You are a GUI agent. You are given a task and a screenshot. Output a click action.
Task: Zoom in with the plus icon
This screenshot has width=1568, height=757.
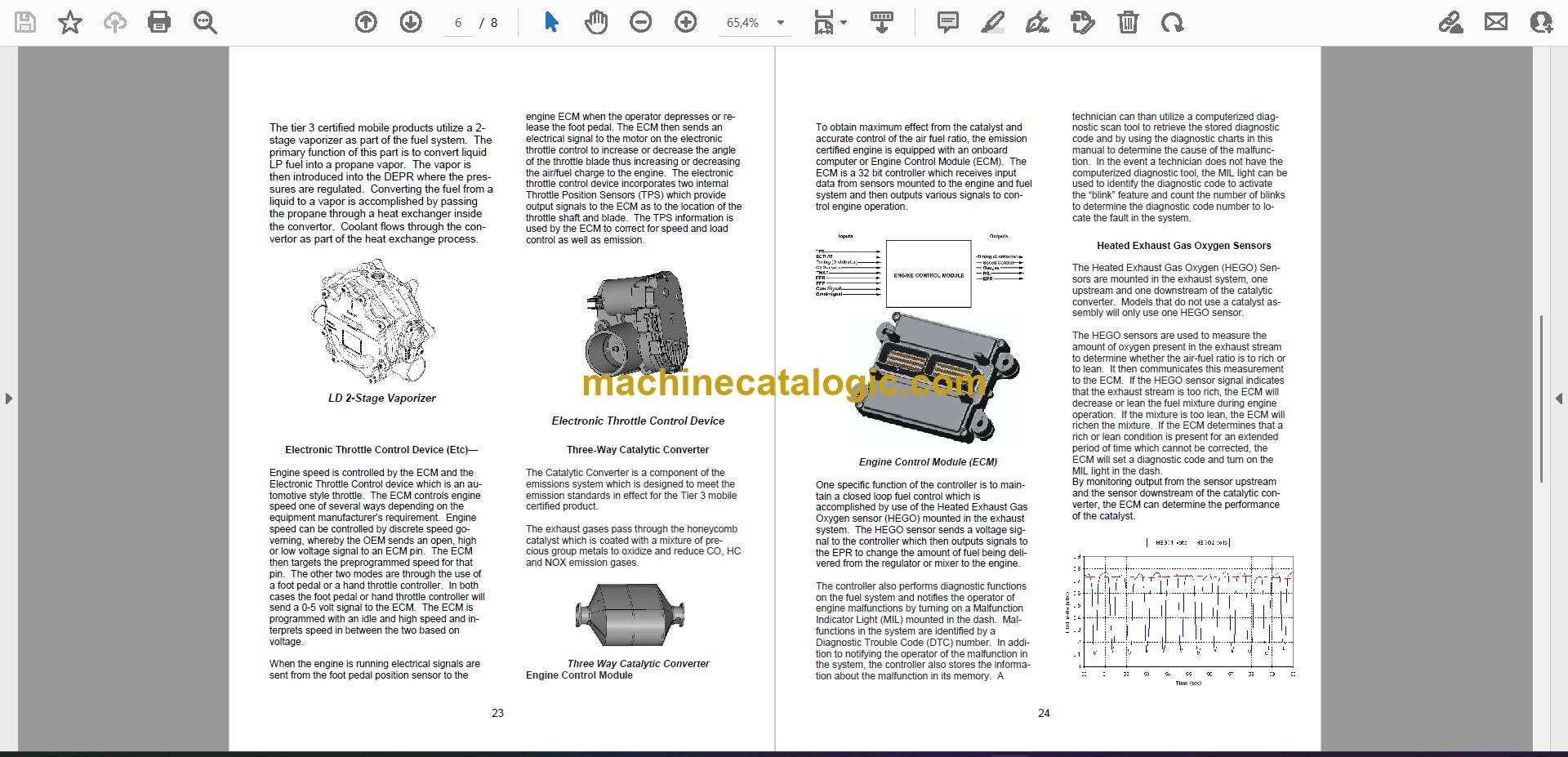(686, 22)
